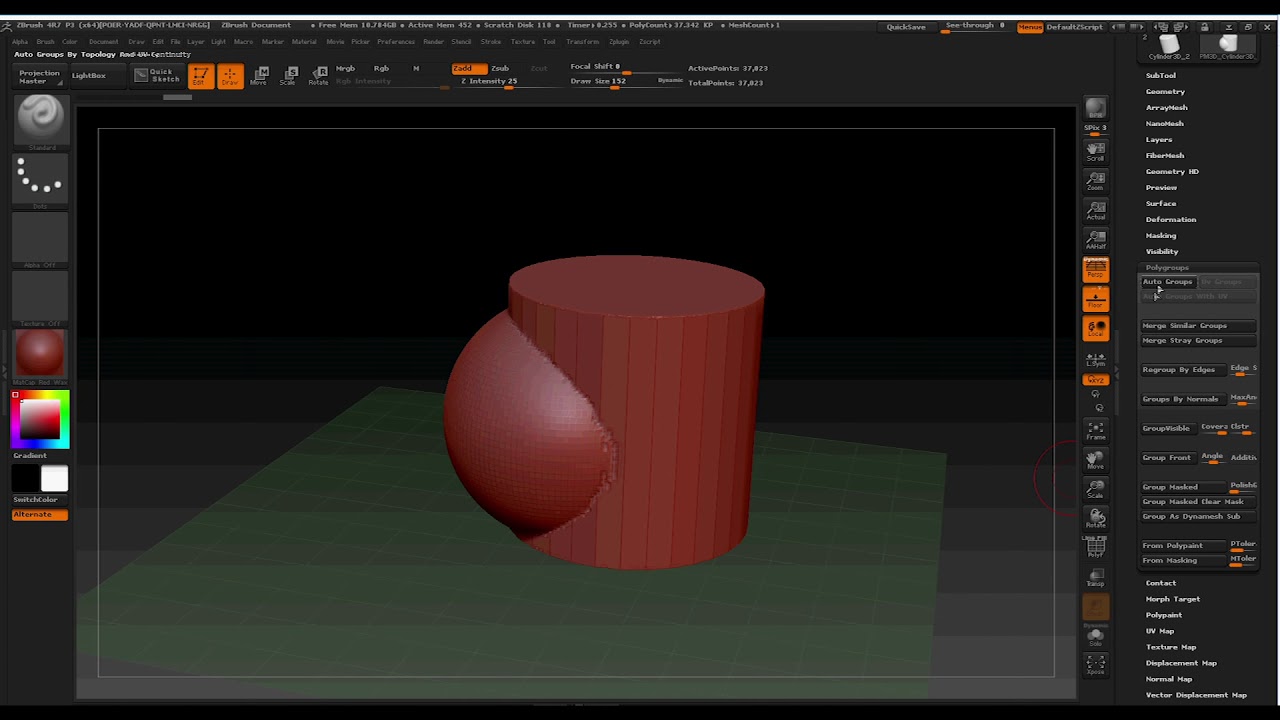Image resolution: width=1280 pixels, height=720 pixels.
Task: Open the Dots stroke type selector
Action: 40,180
